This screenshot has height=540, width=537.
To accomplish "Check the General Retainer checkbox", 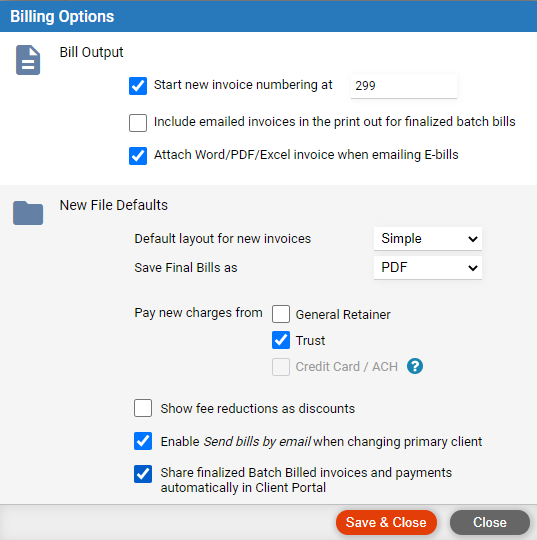I will pyautogui.click(x=281, y=314).
